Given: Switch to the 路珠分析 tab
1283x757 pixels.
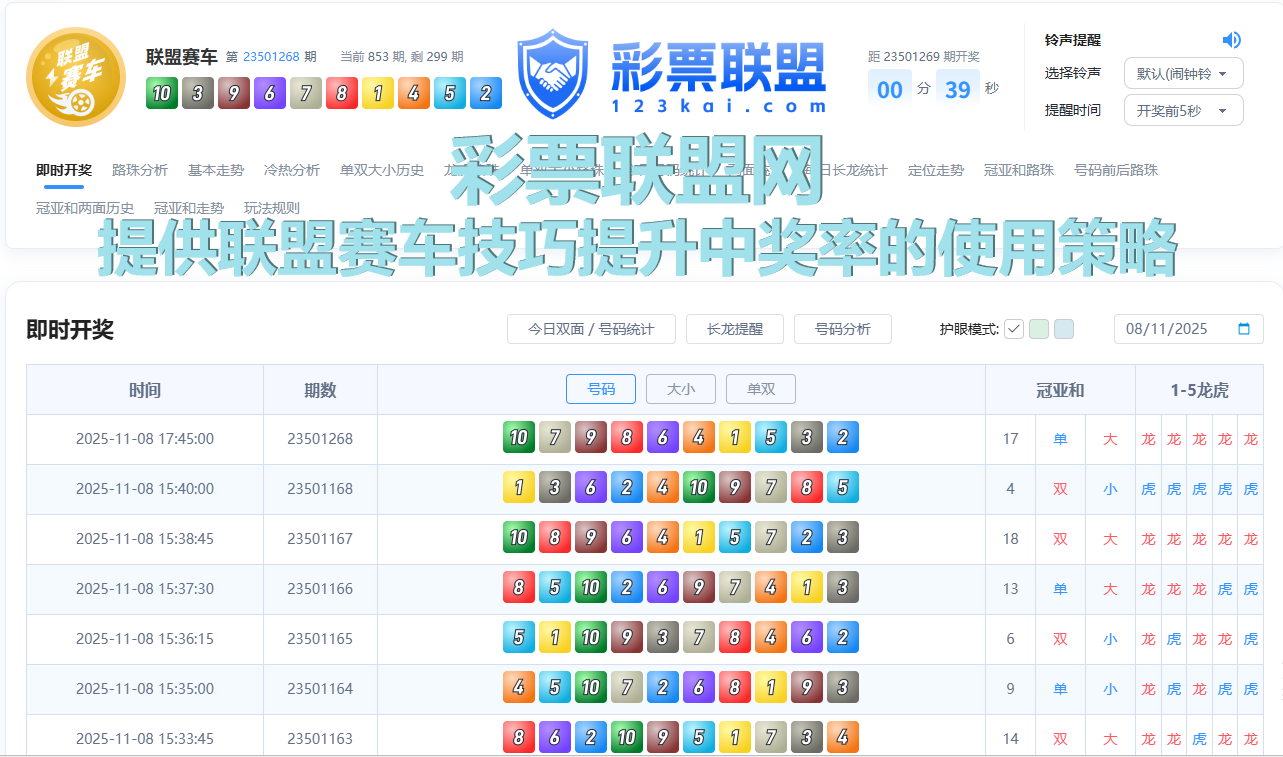Looking at the screenshot, I should tap(140, 170).
